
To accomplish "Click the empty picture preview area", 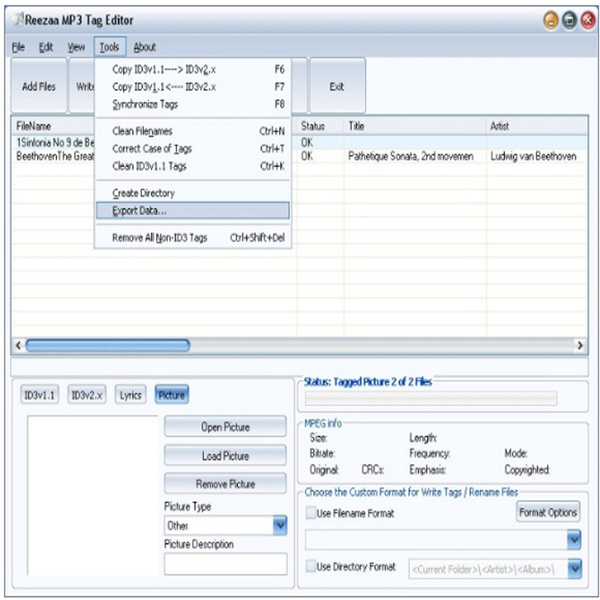I will pos(93,495).
